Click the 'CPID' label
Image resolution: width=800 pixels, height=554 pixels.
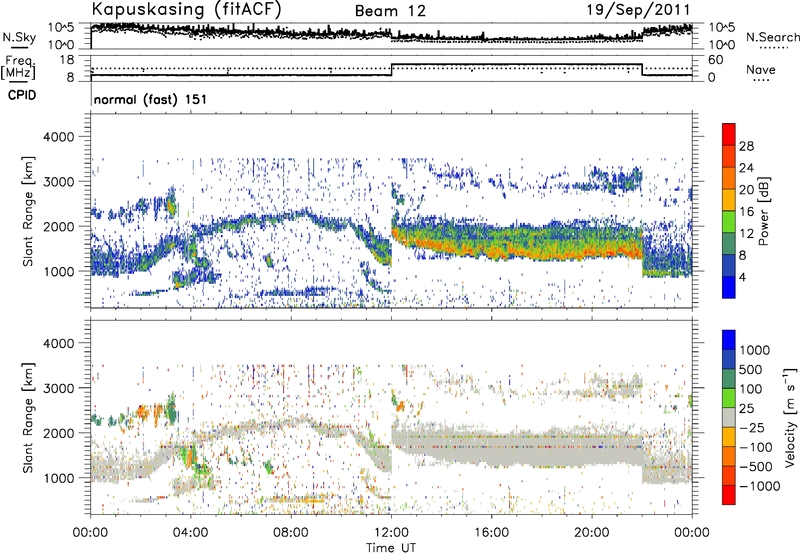22,95
